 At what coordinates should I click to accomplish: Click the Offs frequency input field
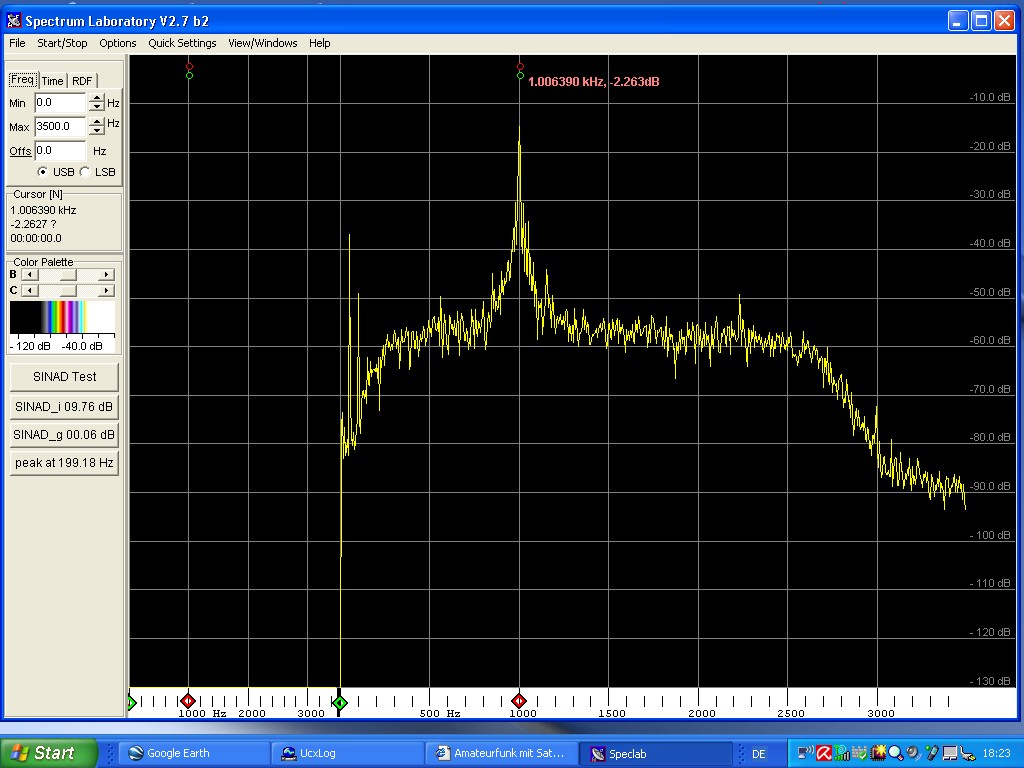(60, 151)
